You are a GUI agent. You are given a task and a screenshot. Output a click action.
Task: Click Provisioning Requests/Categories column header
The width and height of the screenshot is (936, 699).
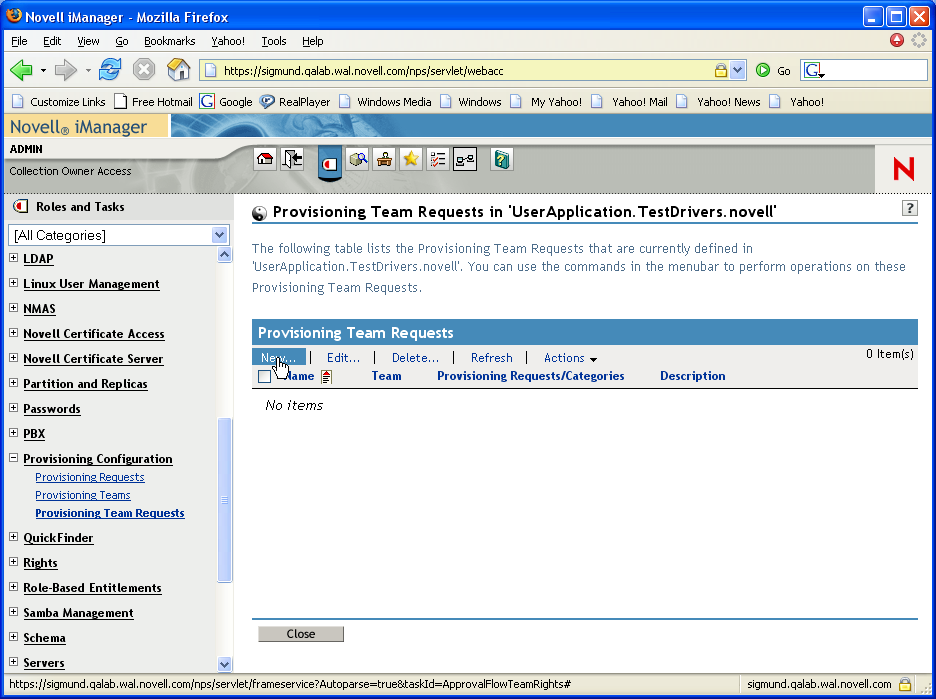(531, 376)
